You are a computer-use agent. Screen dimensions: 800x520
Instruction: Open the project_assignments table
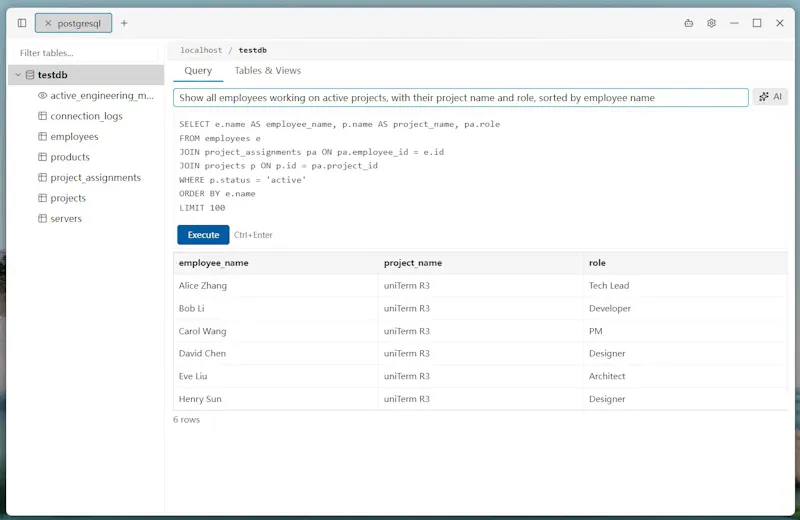pos(95,178)
